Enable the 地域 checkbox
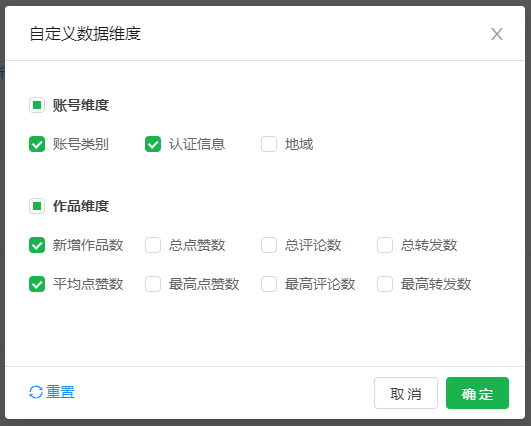 (269, 144)
